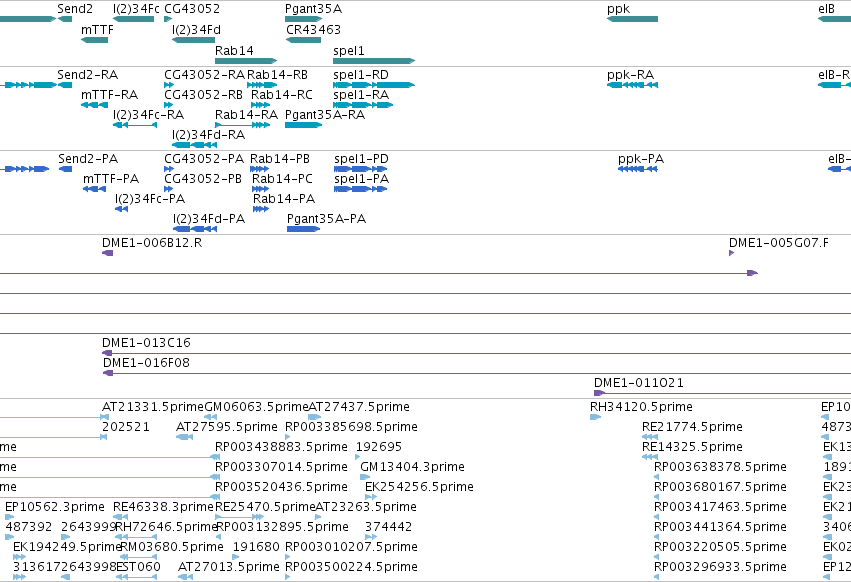Select transcript Rab14-RC
The width and height of the screenshot is (851, 582).
click(261, 105)
